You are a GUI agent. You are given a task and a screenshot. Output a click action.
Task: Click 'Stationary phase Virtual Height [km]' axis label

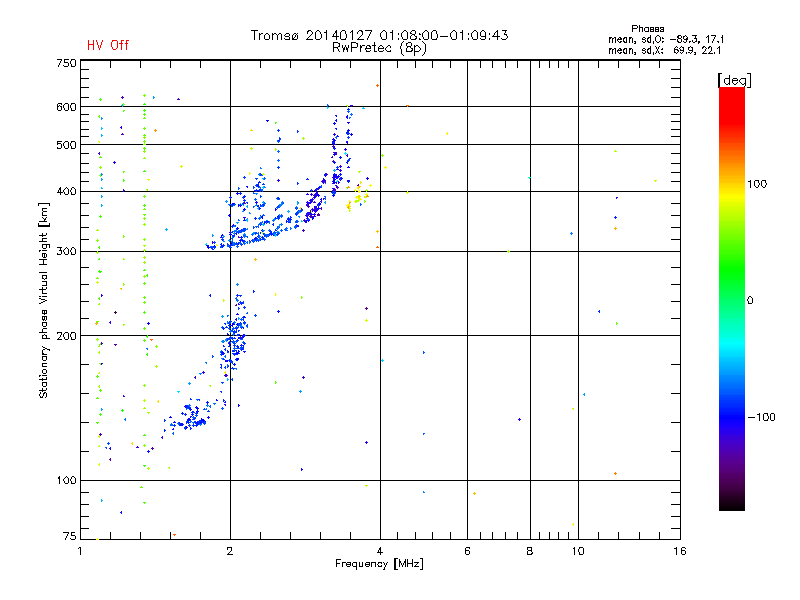pyautogui.click(x=43, y=300)
